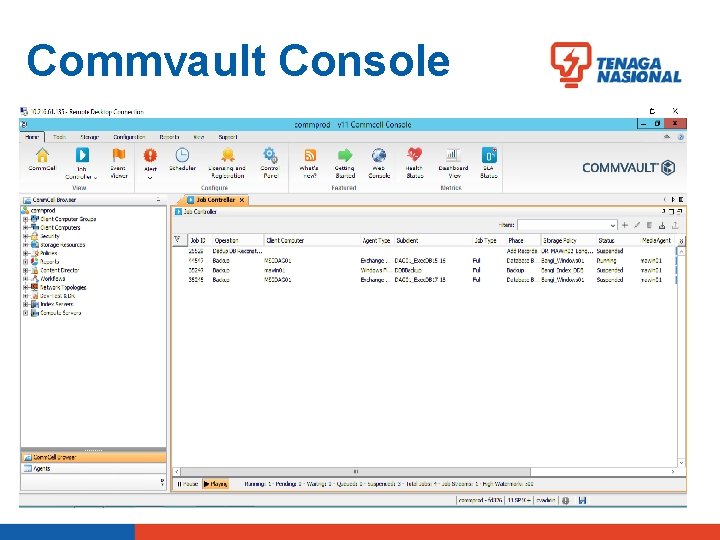
Task: Click the filter funnel column header icon
Action: pyautogui.click(x=177, y=240)
